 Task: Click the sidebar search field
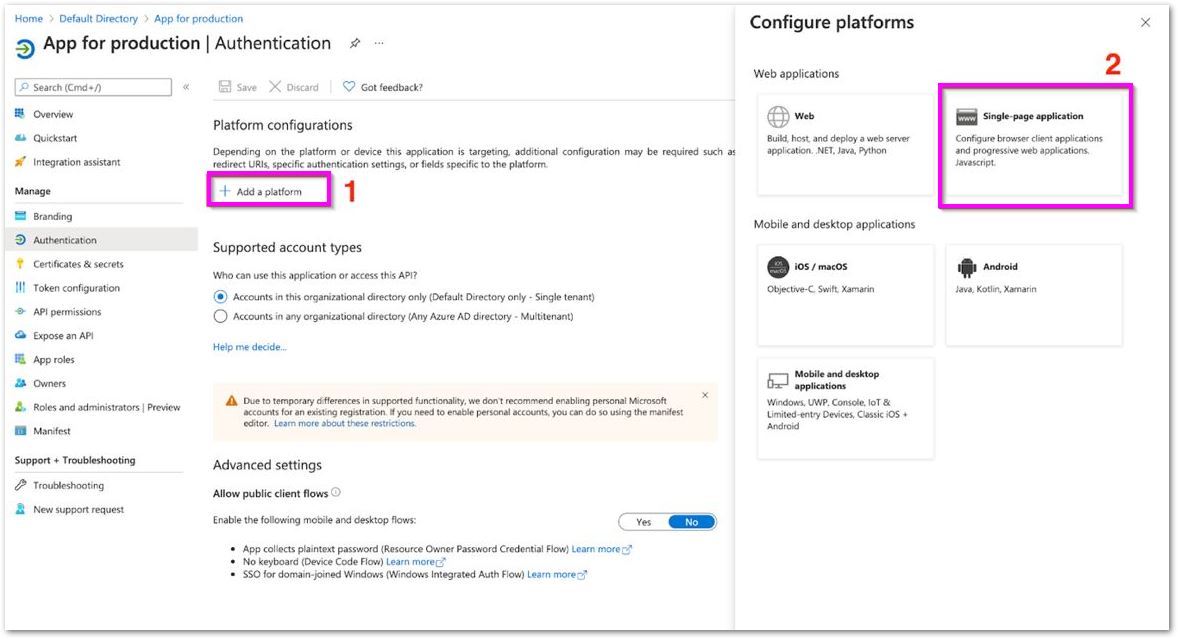[x=93, y=87]
